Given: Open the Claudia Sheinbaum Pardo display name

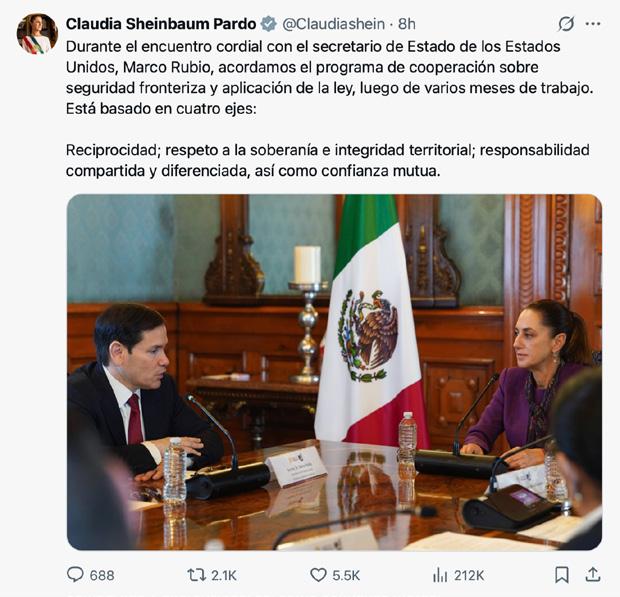Looking at the screenshot, I should tap(161, 24).
